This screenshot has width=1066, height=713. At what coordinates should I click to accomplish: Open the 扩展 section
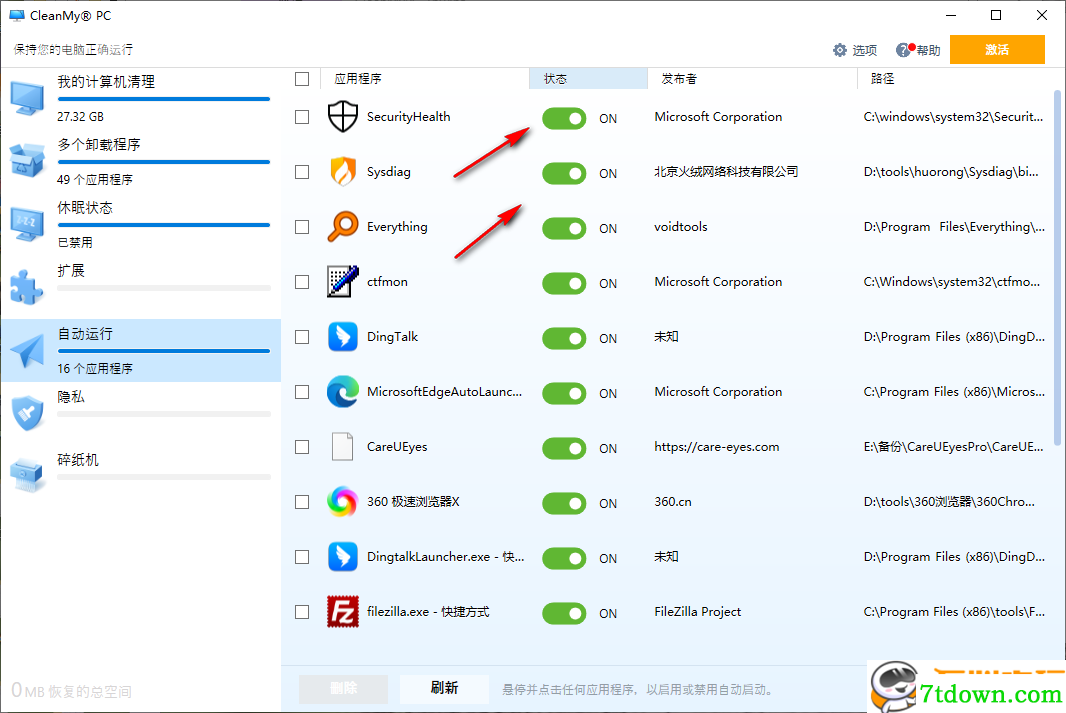coord(141,288)
